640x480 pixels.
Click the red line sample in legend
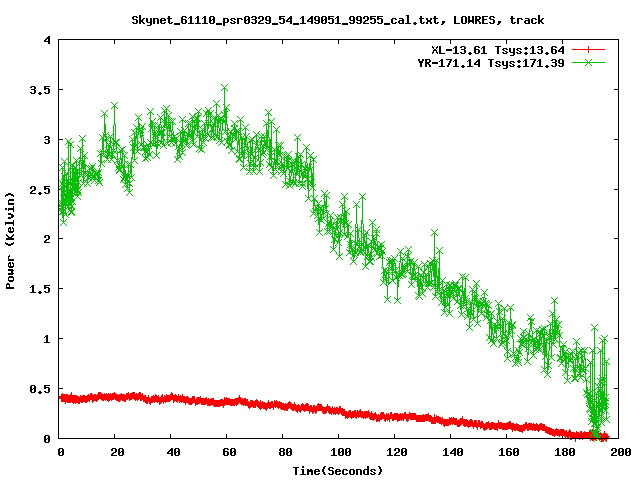[x=589, y=48]
